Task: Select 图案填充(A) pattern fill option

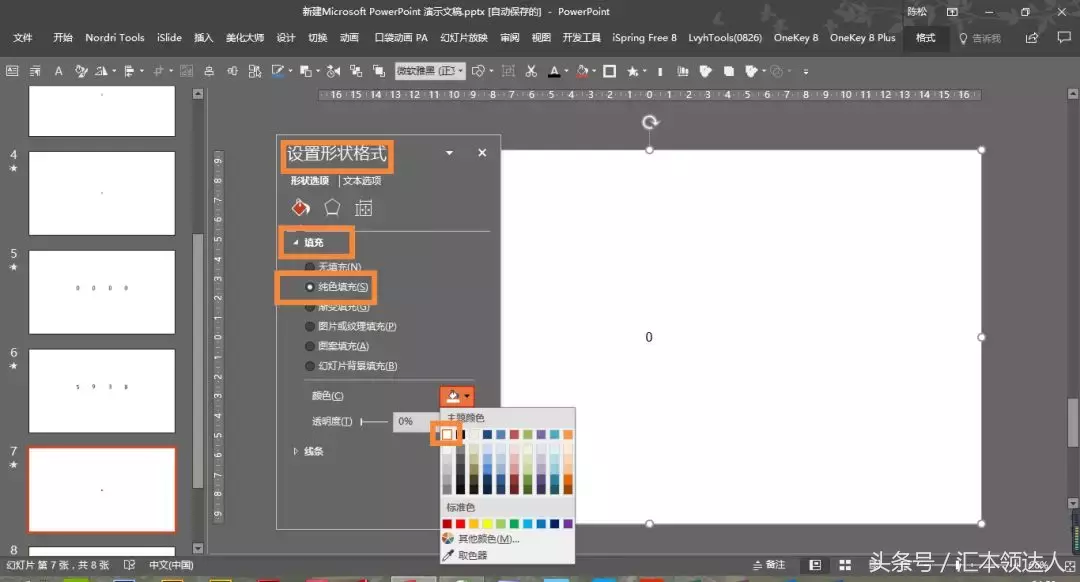Action: point(337,346)
